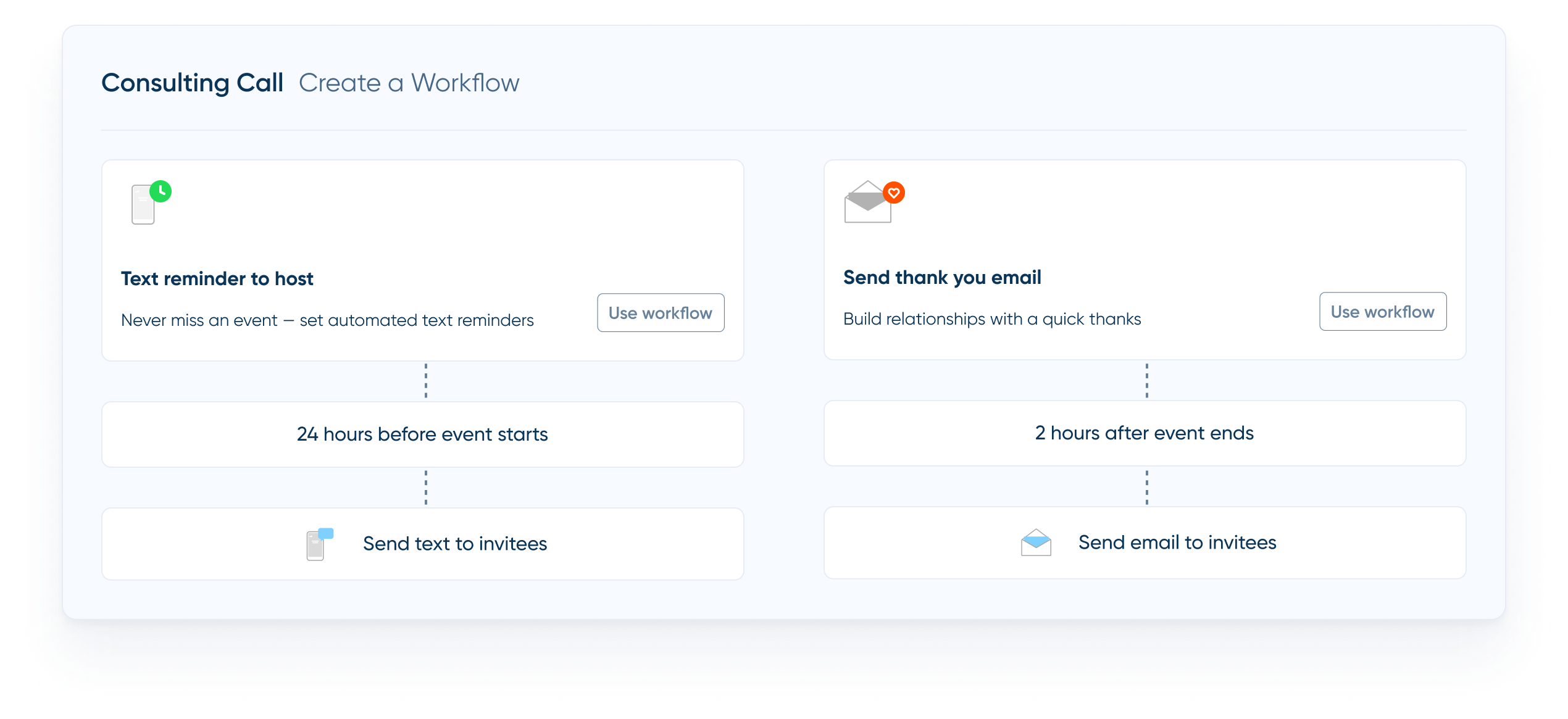Click the Create a Workflow heading
The width and height of the screenshot is (1568, 719).
coord(409,83)
